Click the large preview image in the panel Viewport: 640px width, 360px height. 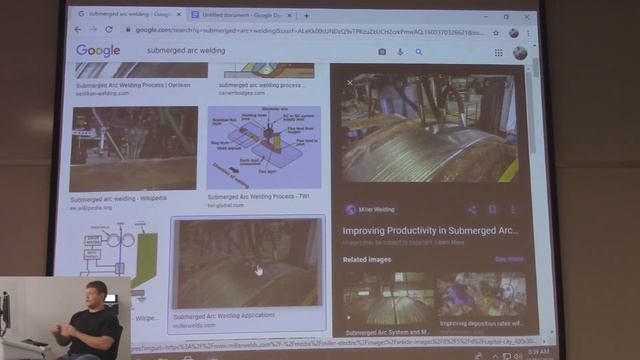[429, 128]
